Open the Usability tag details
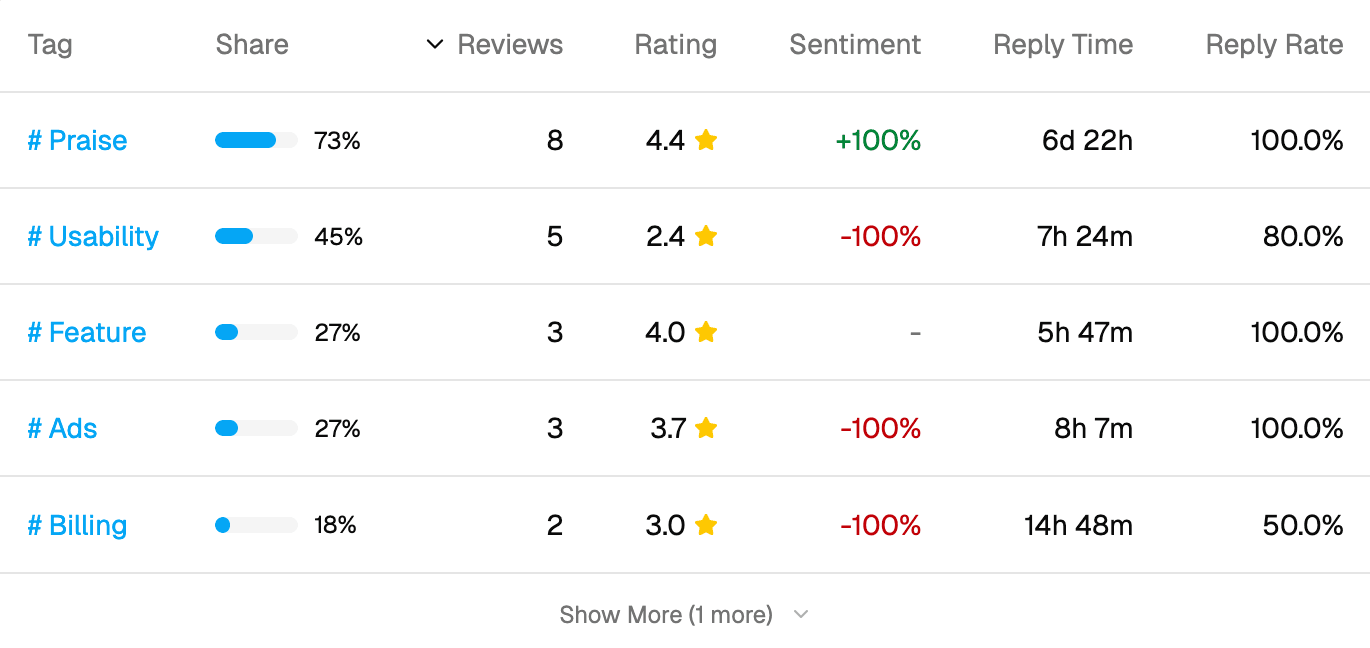Viewport: 1370px width, 648px height. (92, 236)
